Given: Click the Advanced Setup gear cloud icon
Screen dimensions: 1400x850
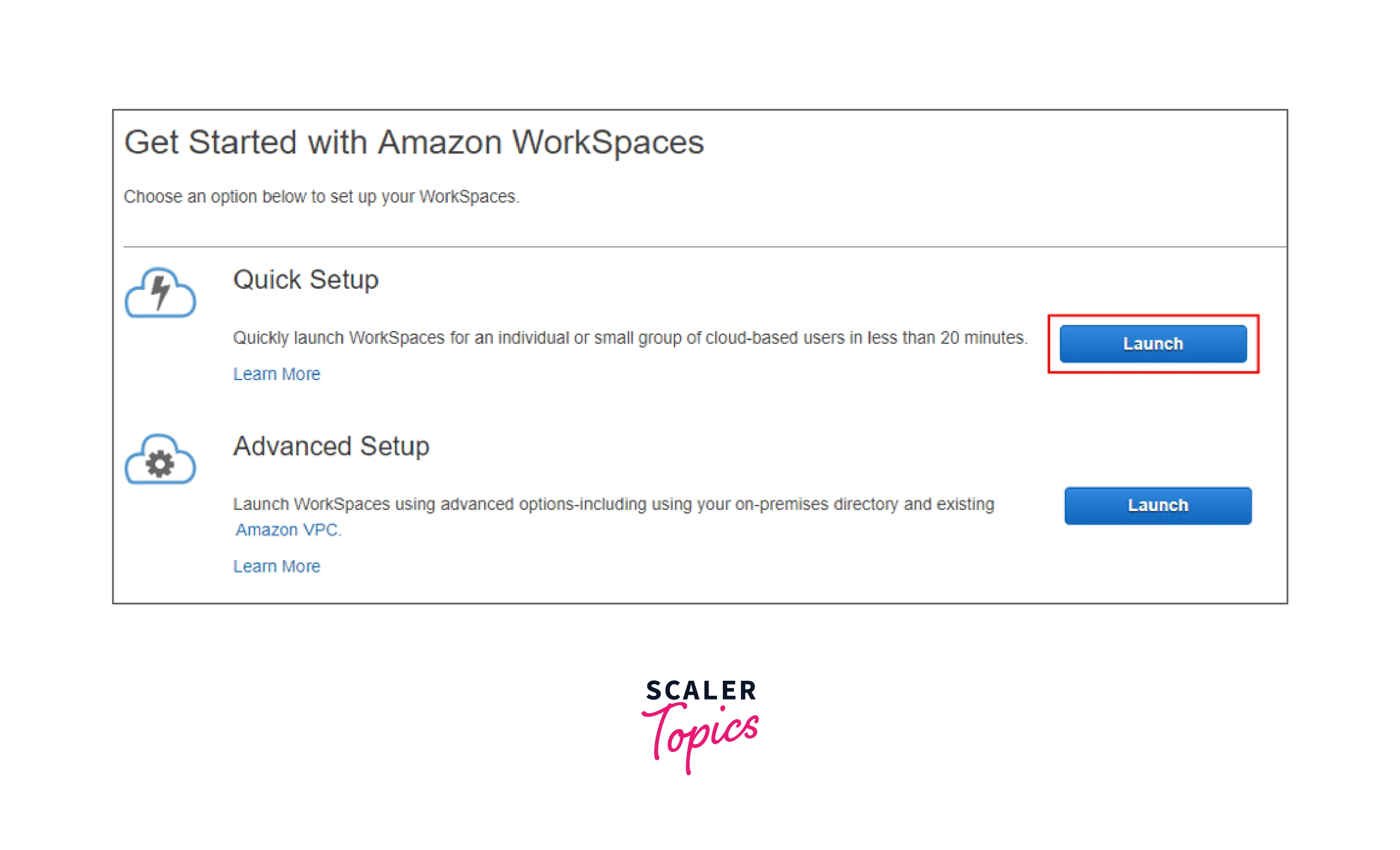Looking at the screenshot, I should (160, 460).
